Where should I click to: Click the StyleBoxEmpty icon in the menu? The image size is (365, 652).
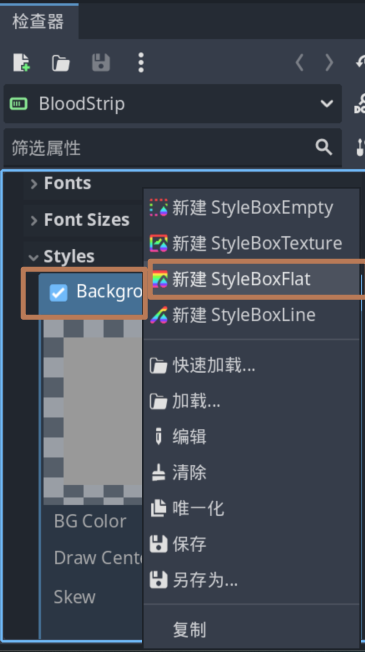tap(158, 207)
